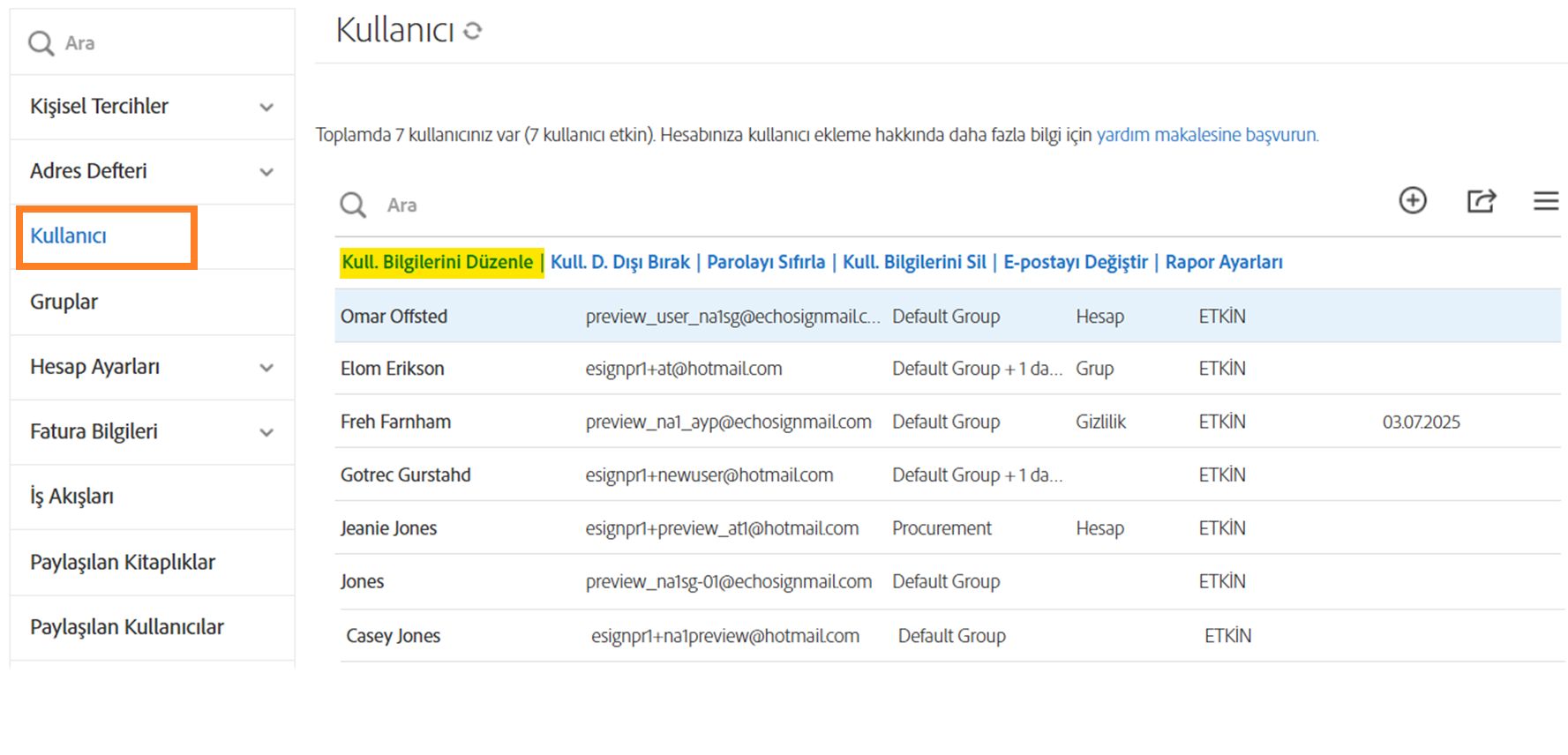Screen dimensions: 1568x755
Task: Select the Jeanie Jones user row
Action: pyautogui.click(x=389, y=528)
